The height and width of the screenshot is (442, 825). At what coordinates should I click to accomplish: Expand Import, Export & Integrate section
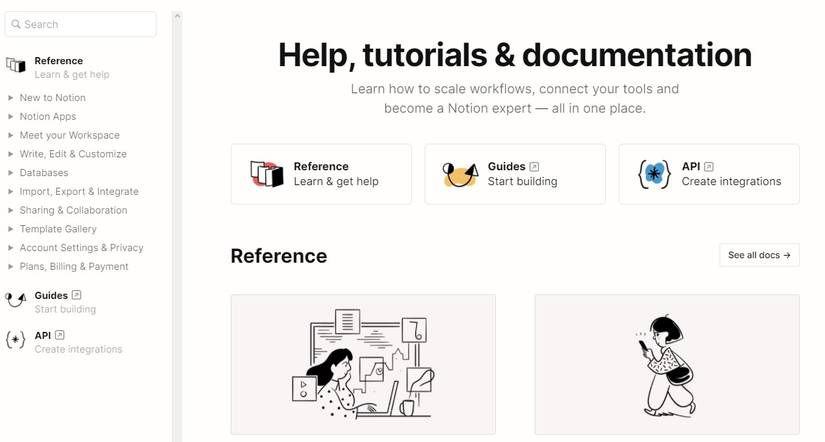click(x=11, y=192)
